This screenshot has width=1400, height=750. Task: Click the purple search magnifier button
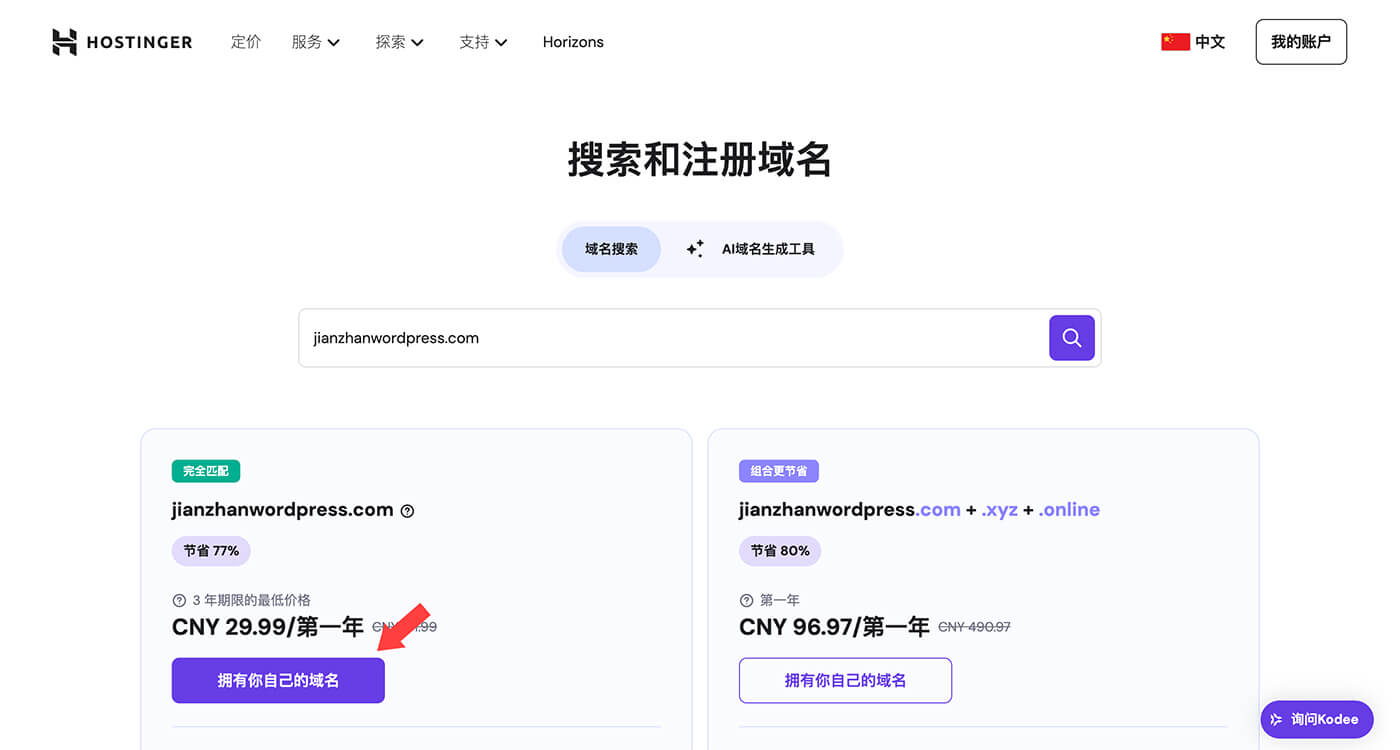[x=1072, y=338]
